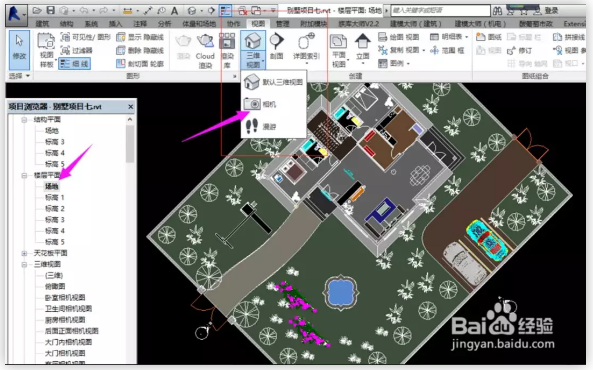Image resolution: width=593 pixels, height=370 pixels.
Task: Click the 登录 (Sign In) link
Action: (x=552, y=11)
